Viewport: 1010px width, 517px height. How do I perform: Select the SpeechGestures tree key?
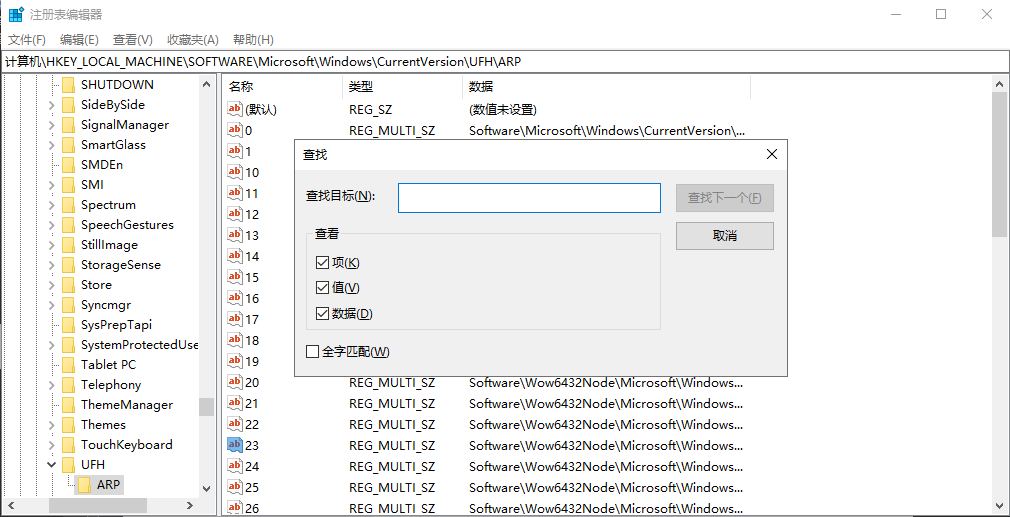click(x=128, y=225)
